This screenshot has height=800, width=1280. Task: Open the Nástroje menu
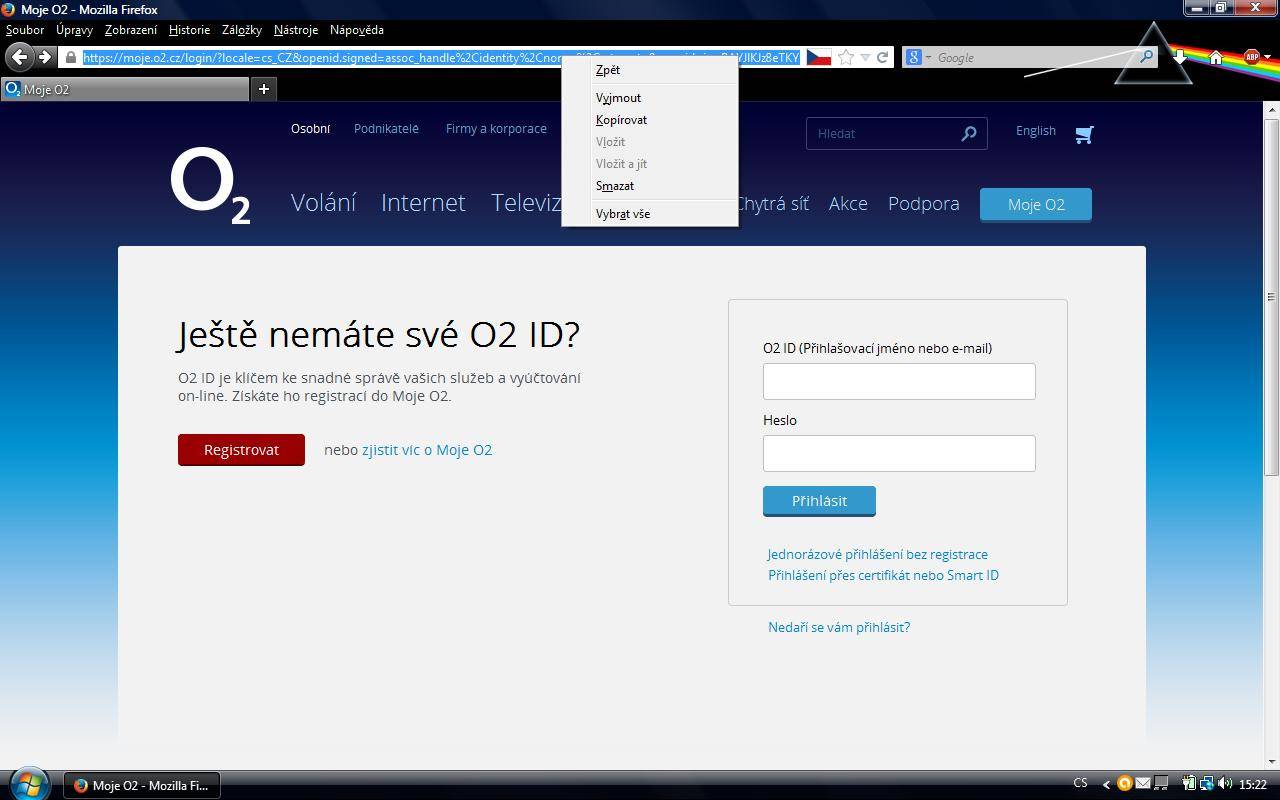pyautogui.click(x=296, y=30)
